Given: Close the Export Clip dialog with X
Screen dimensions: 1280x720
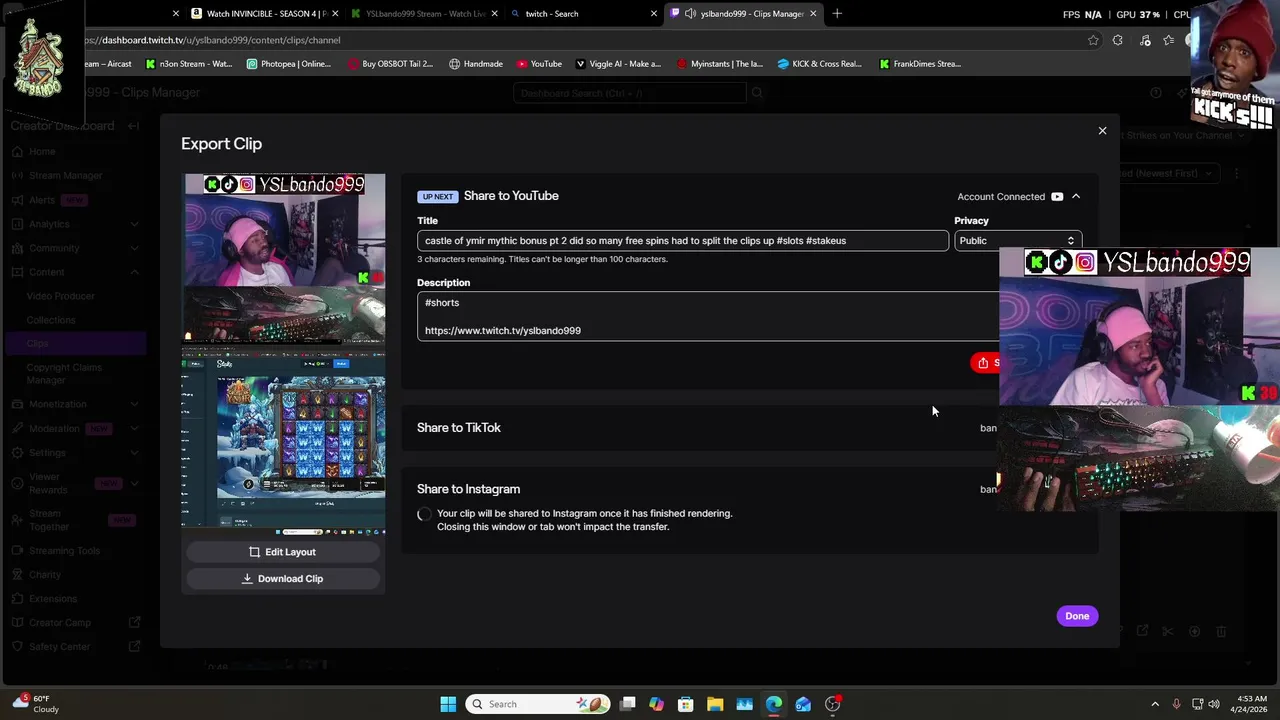Looking at the screenshot, I should point(1102,131).
